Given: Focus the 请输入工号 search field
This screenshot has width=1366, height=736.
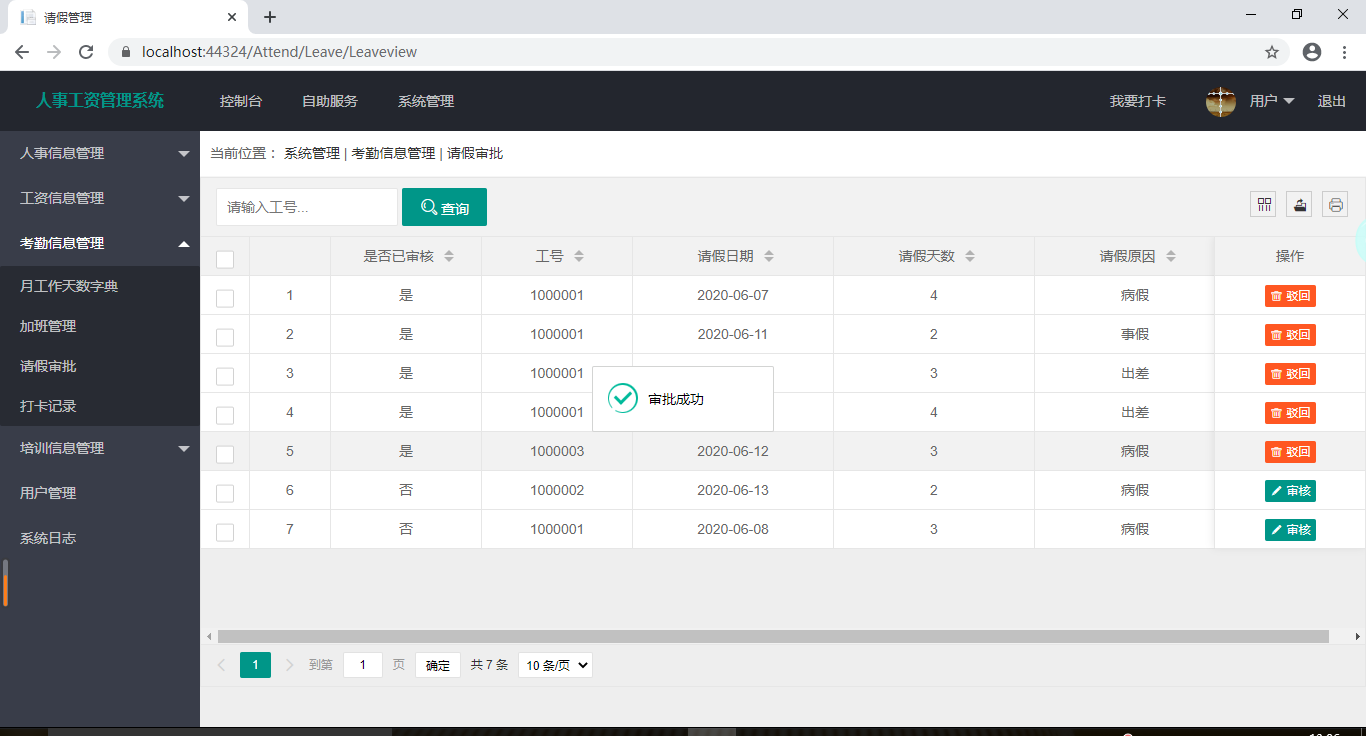Looking at the screenshot, I should 307,207.
